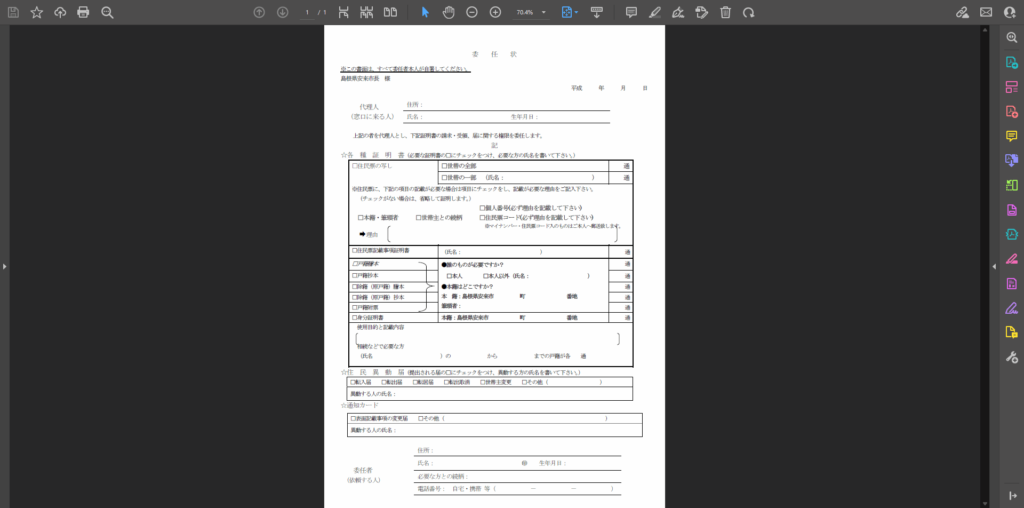The width and height of the screenshot is (1024, 508).
Task: Bookmark the file with the star icon
Action: coord(37,12)
